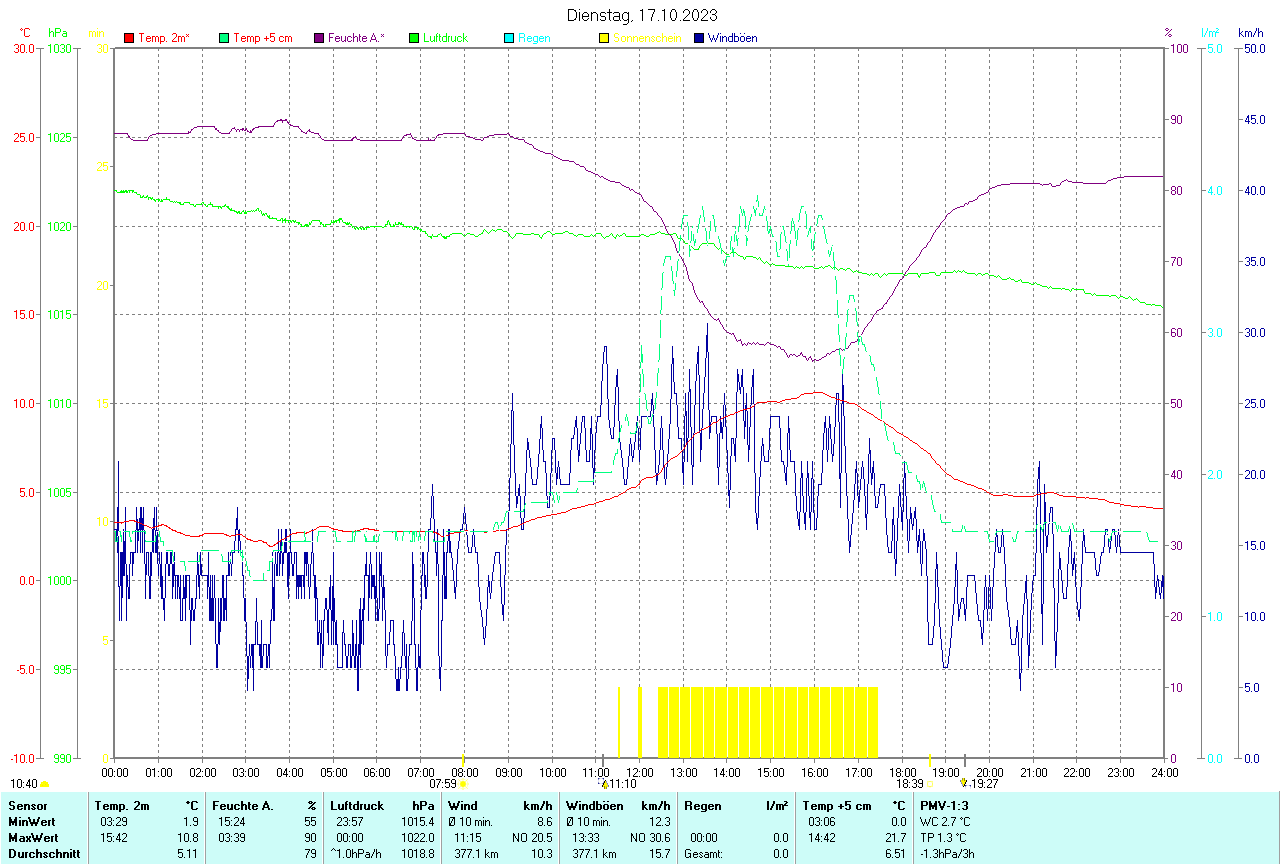
Task: Click the cyan Regen legend swatch
Action: click(509, 38)
